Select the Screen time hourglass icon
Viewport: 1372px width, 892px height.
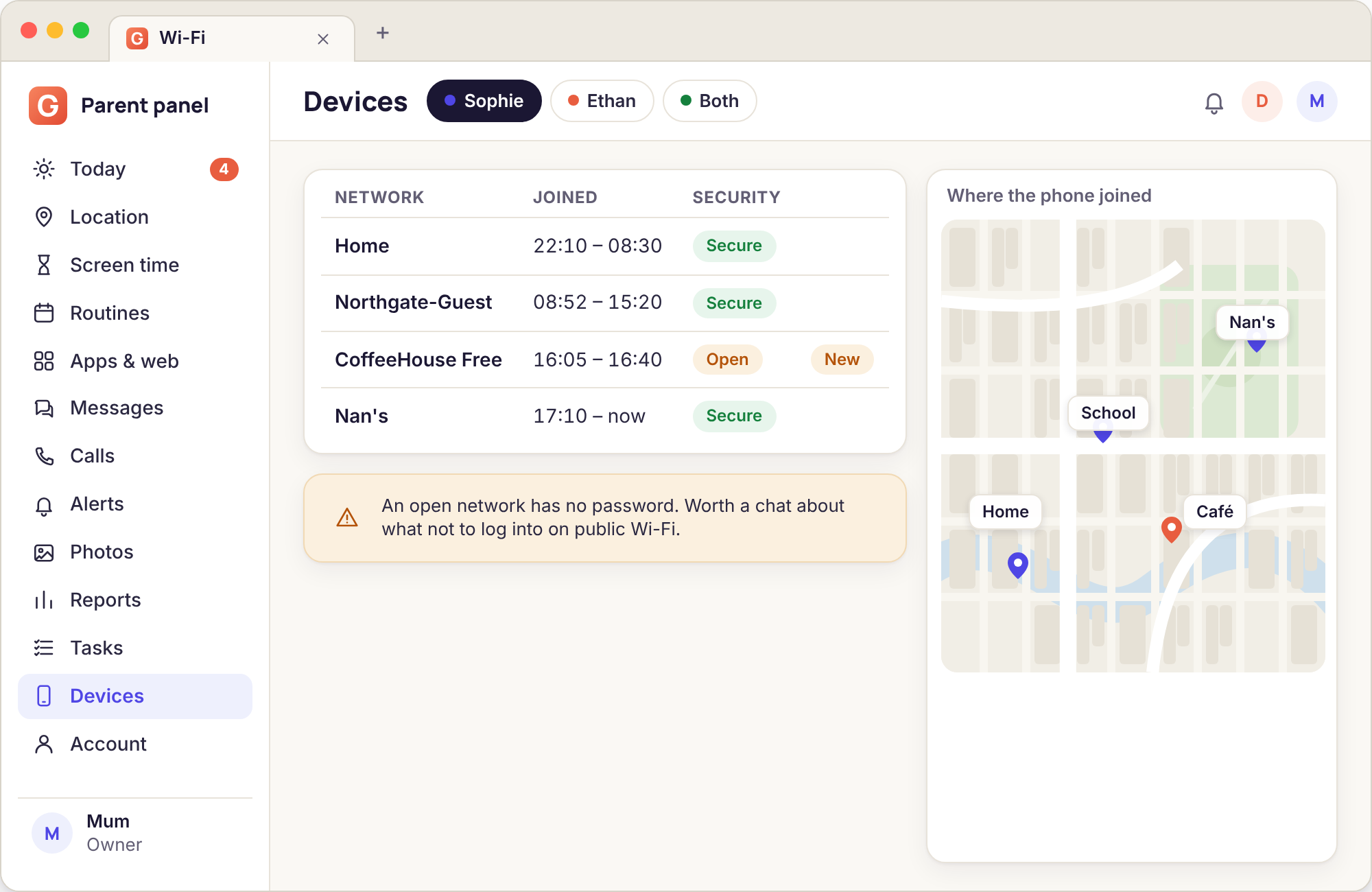(44, 265)
